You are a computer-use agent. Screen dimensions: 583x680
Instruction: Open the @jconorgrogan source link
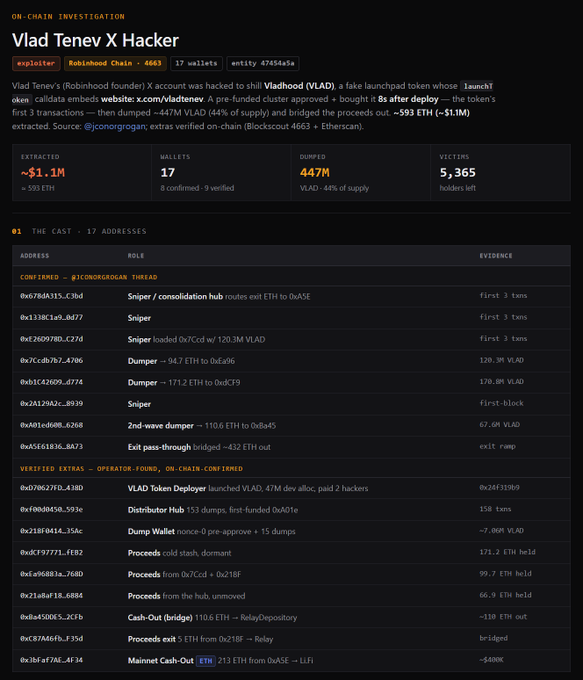[x=115, y=126]
